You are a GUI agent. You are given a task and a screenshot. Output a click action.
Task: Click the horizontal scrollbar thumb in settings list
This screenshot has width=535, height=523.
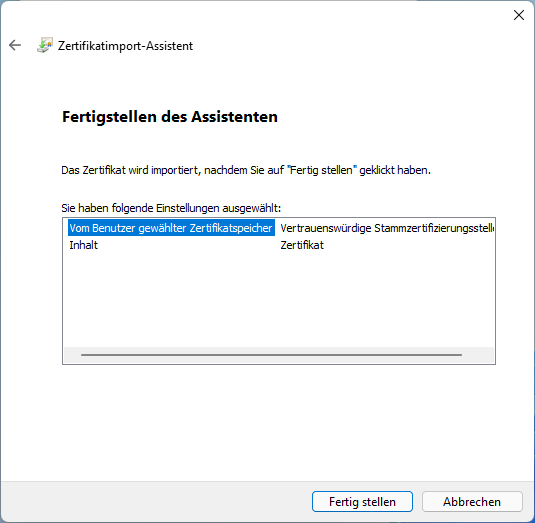click(271, 355)
